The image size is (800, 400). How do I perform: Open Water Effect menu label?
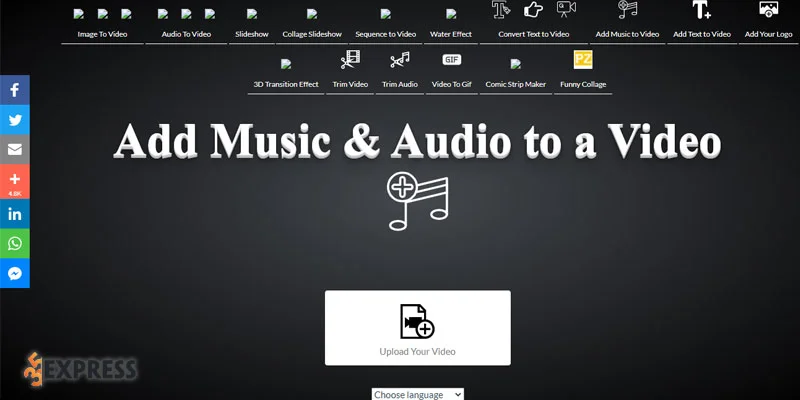pyautogui.click(x=451, y=34)
